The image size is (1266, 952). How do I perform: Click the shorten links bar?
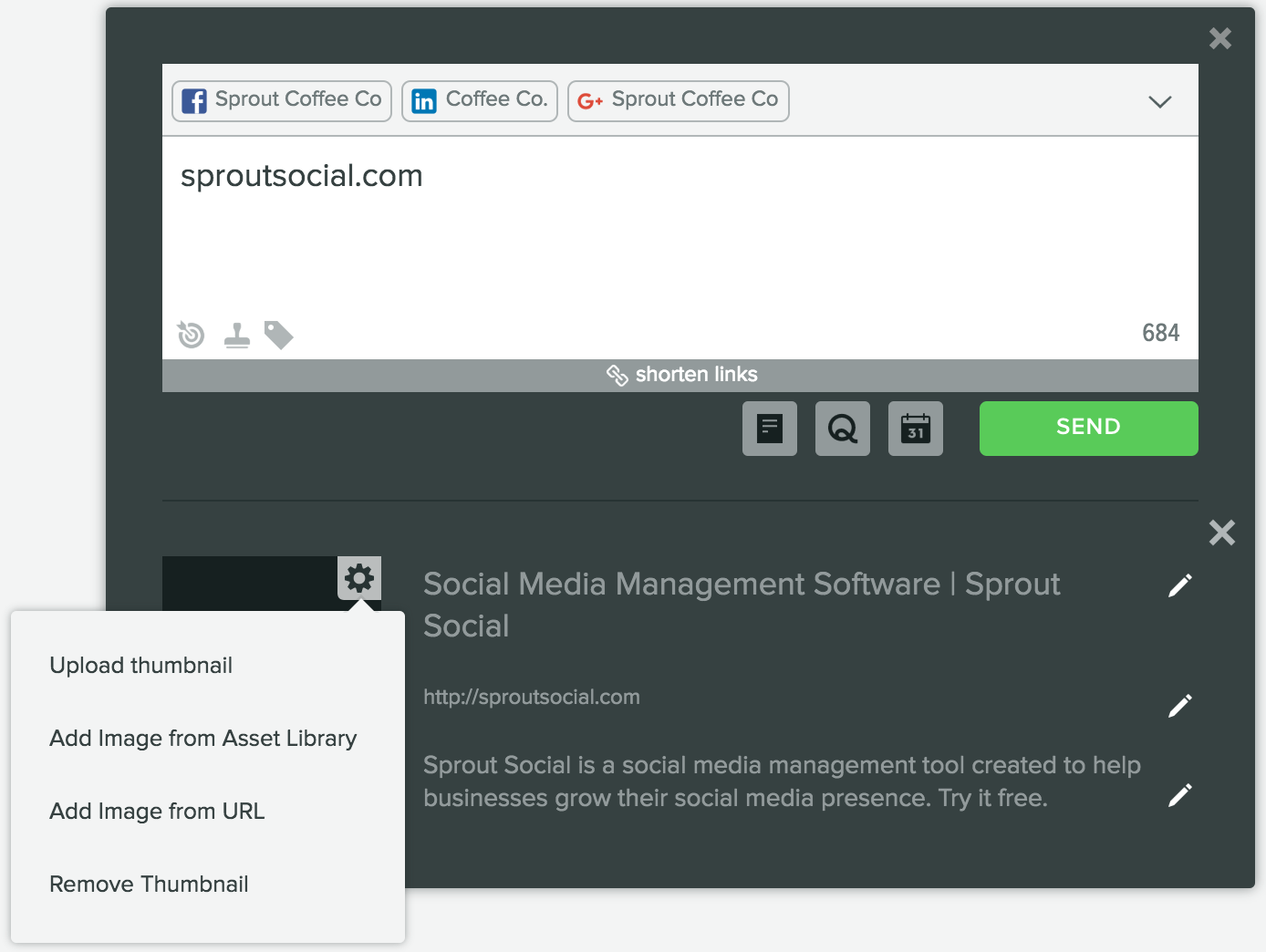(x=680, y=375)
